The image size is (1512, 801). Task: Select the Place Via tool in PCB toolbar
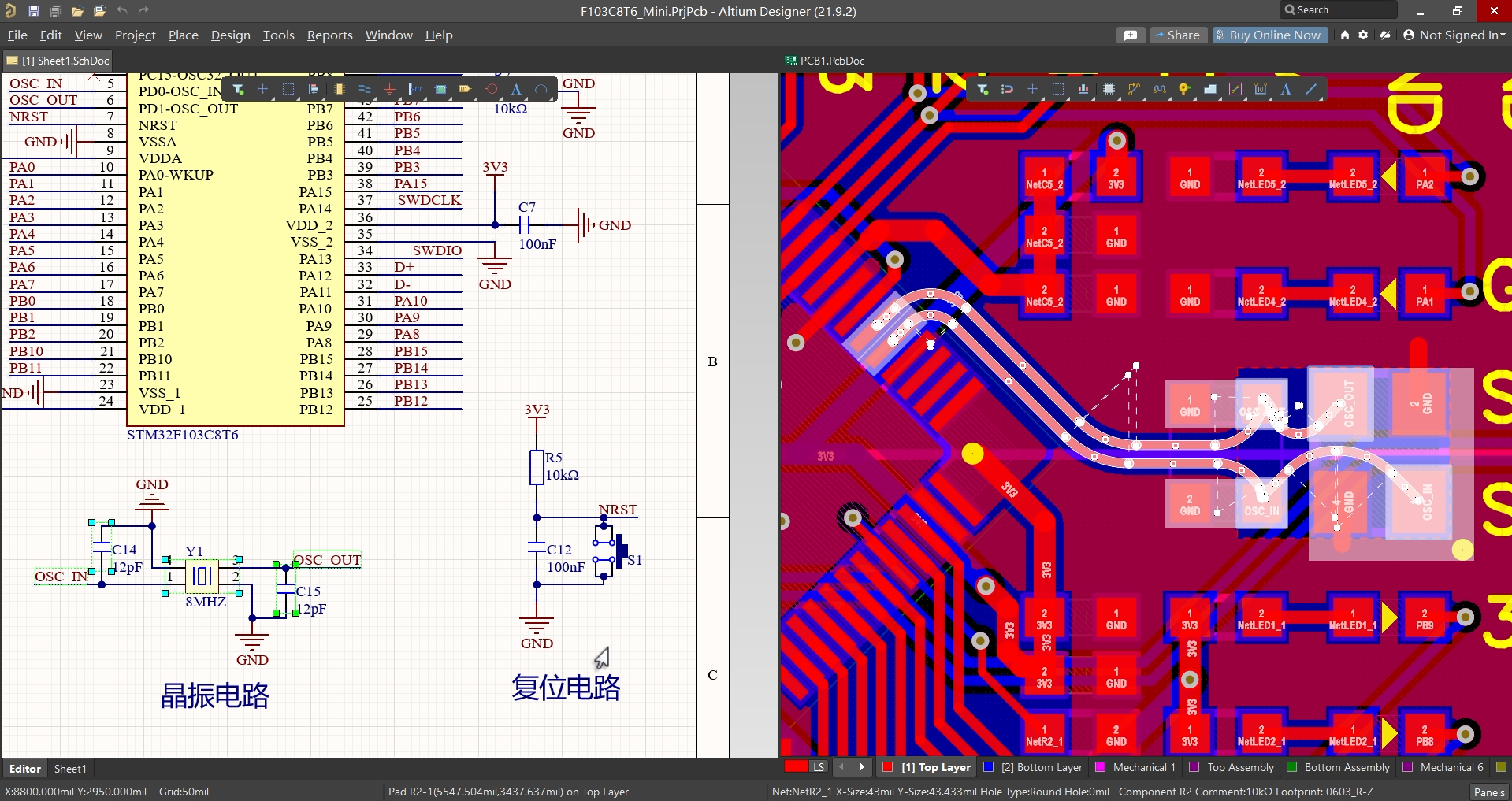1184,89
